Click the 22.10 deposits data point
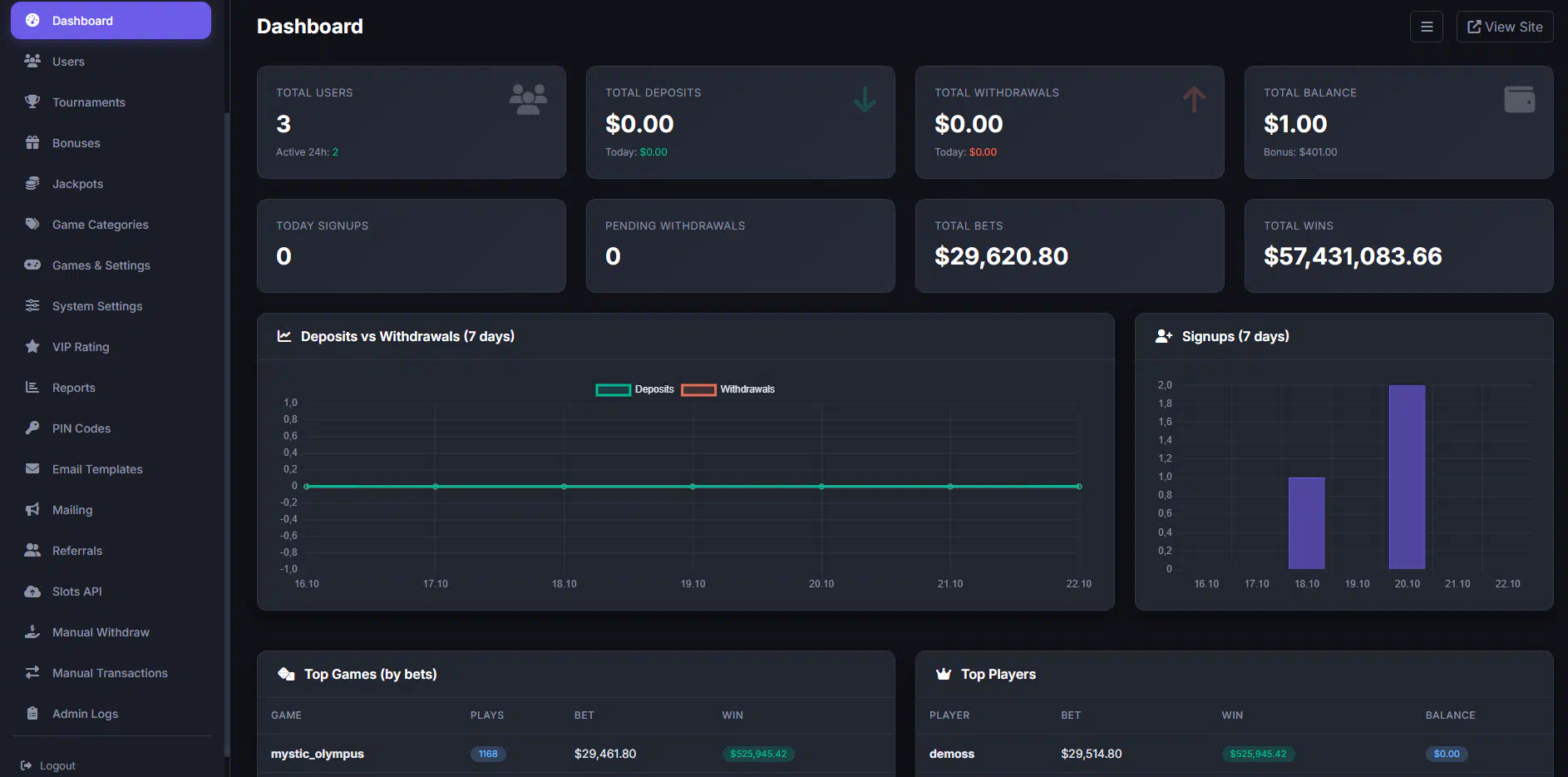 point(1079,486)
